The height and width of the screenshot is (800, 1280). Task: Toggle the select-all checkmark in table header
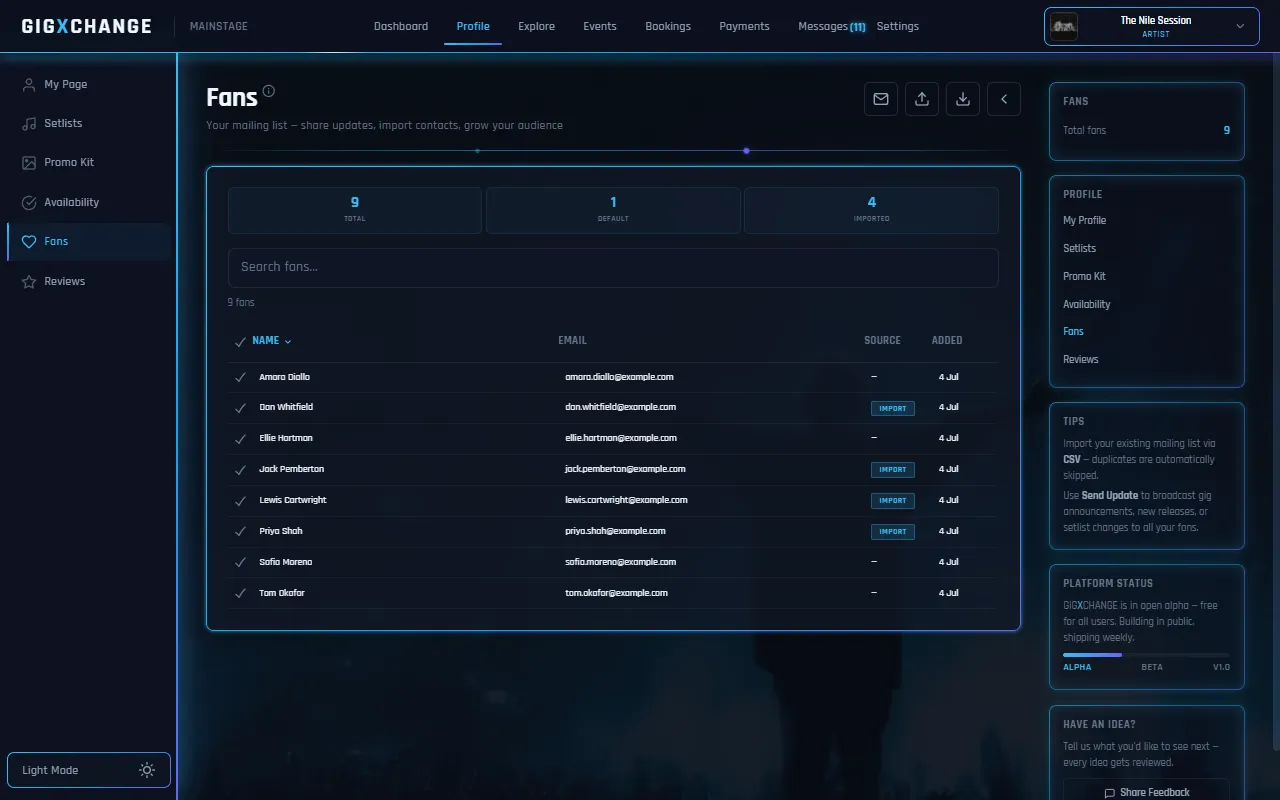240,342
